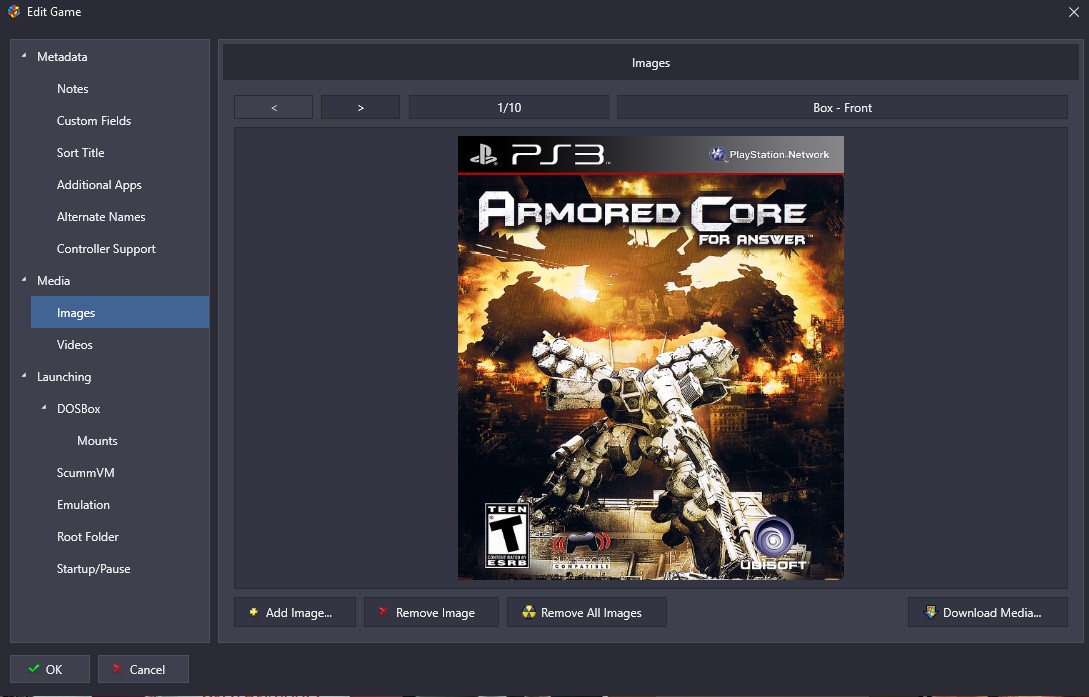Click the red X on Remove Image

383,612
